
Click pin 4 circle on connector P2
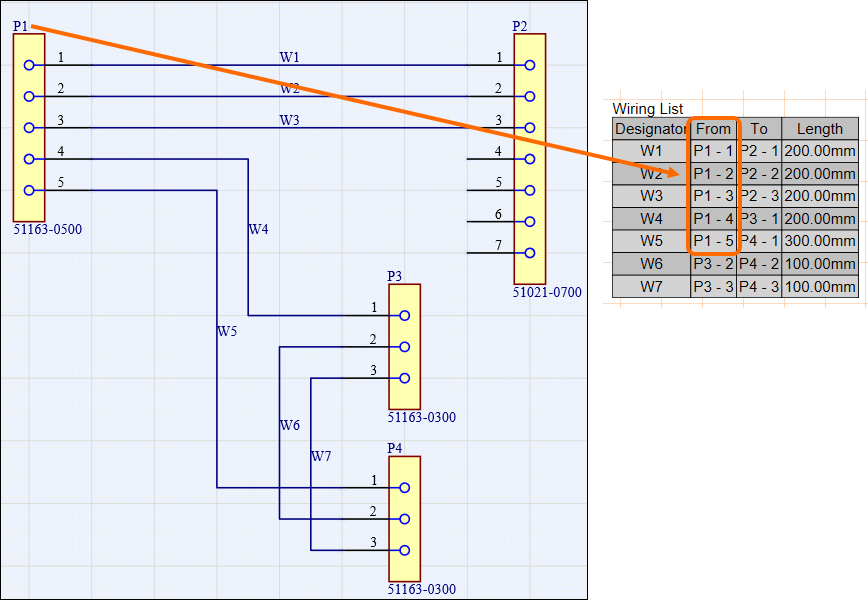[x=530, y=159]
